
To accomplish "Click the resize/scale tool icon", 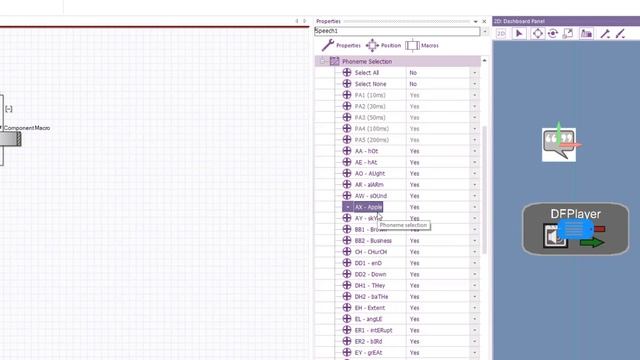I will point(568,33).
